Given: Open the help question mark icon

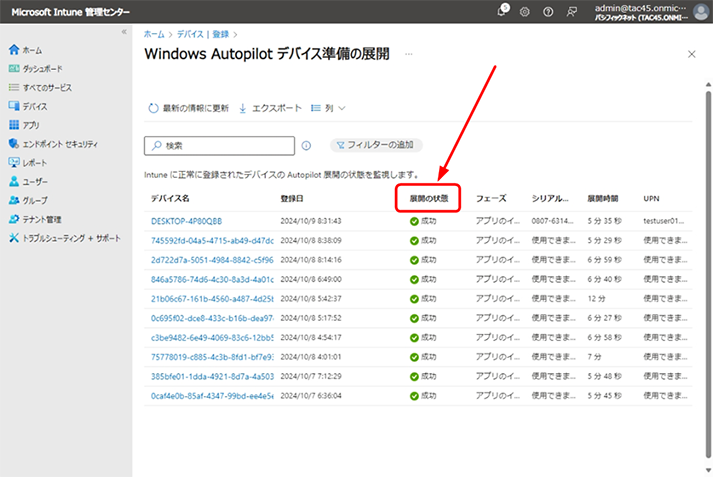Looking at the screenshot, I should coord(548,12).
